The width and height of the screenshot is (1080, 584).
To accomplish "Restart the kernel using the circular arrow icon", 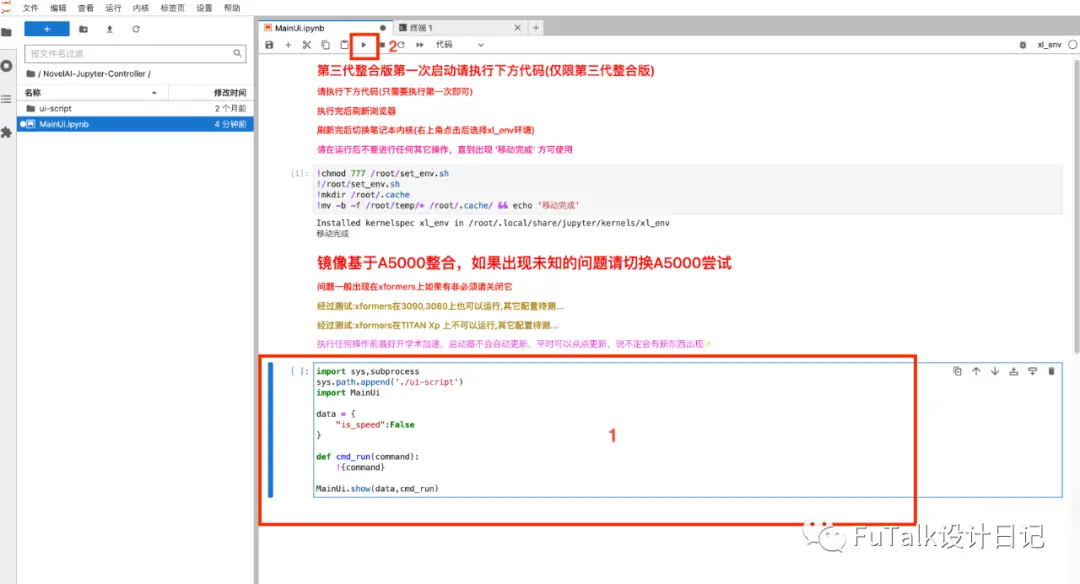I will tap(401, 45).
